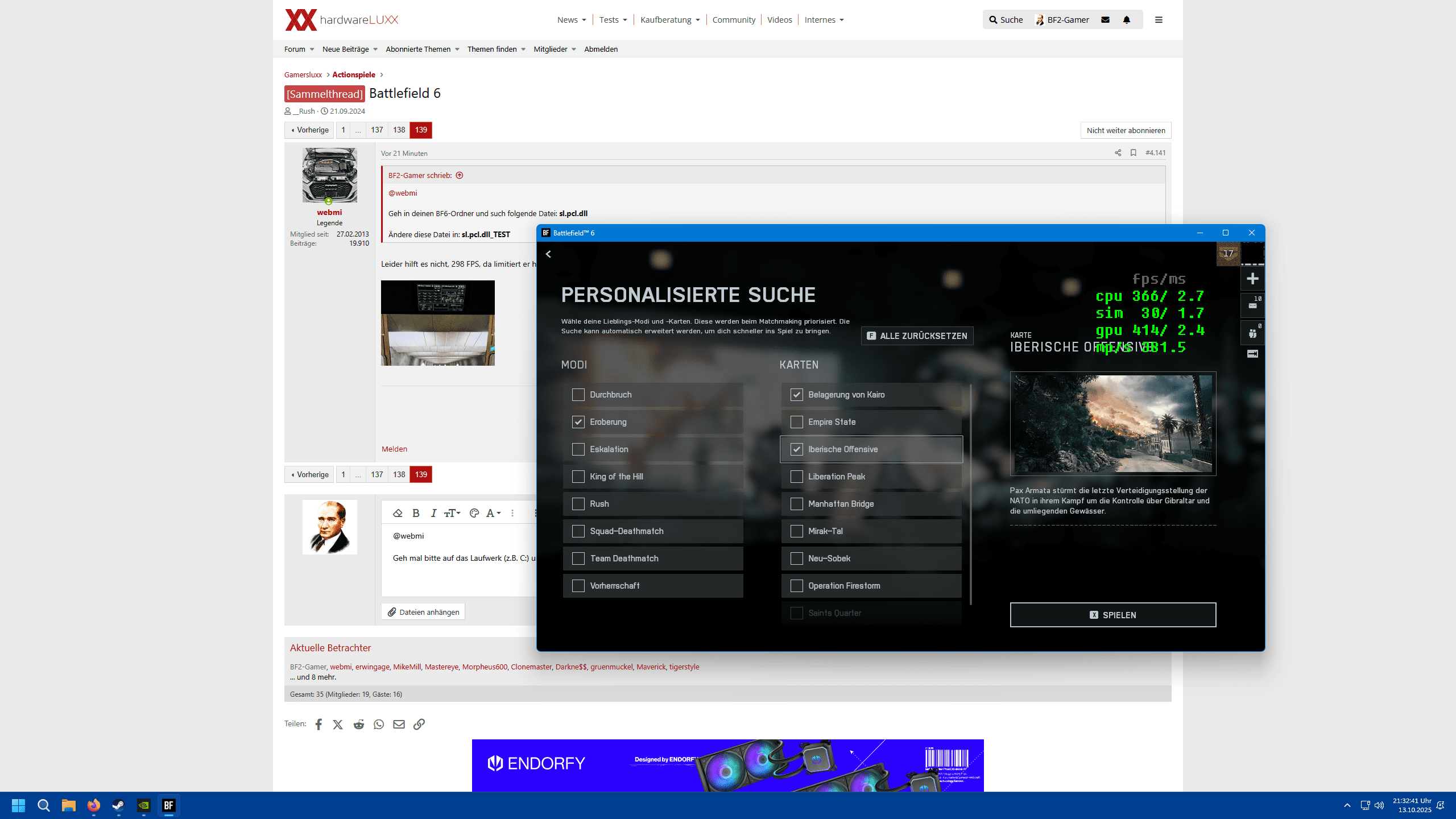The height and width of the screenshot is (819, 1456).
Task: Open the text color palette icon
Action: (x=474, y=513)
